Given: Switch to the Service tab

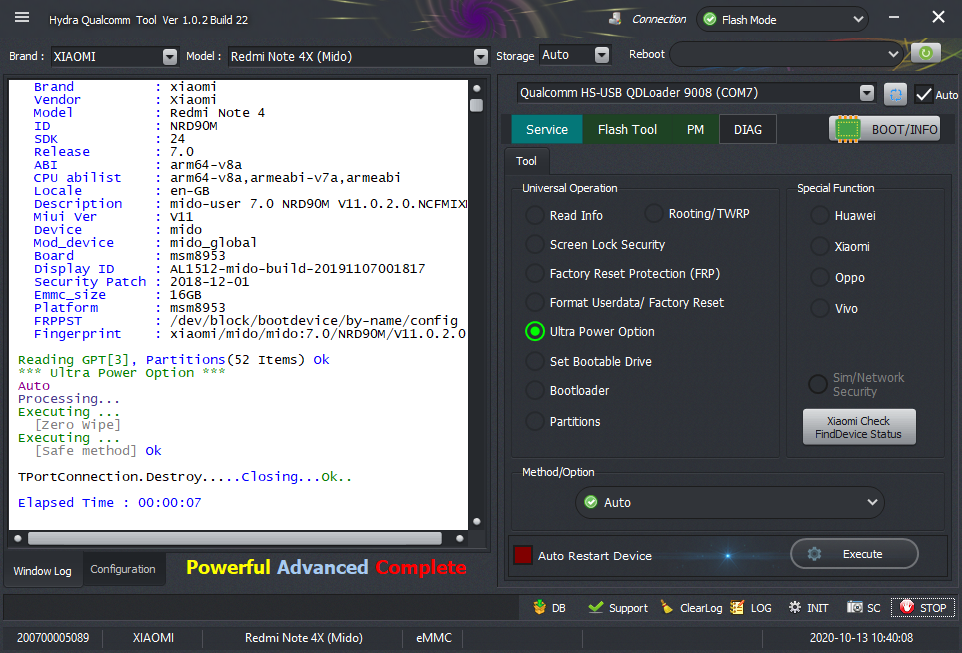Looking at the screenshot, I should coord(547,129).
